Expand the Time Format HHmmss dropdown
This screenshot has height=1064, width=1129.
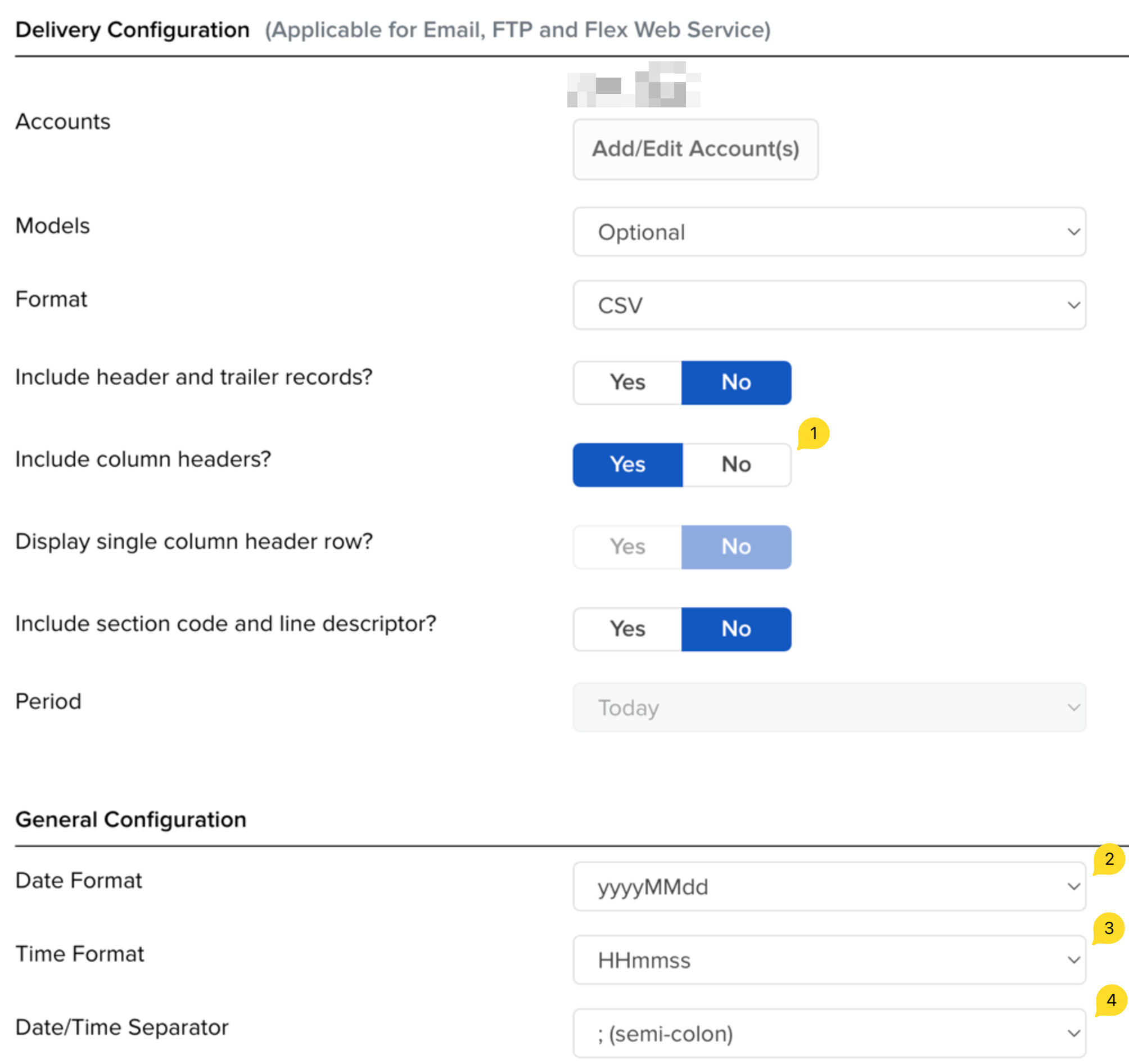tap(829, 959)
